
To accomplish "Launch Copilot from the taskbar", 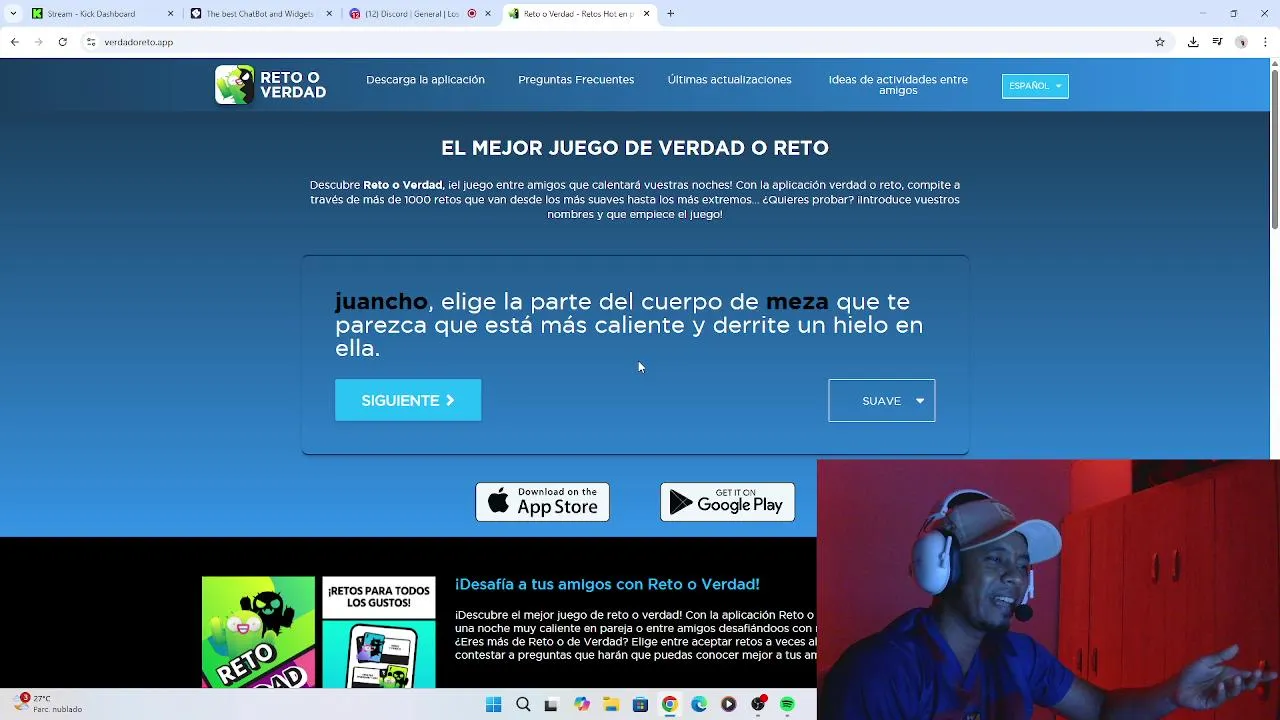I will pos(582,705).
